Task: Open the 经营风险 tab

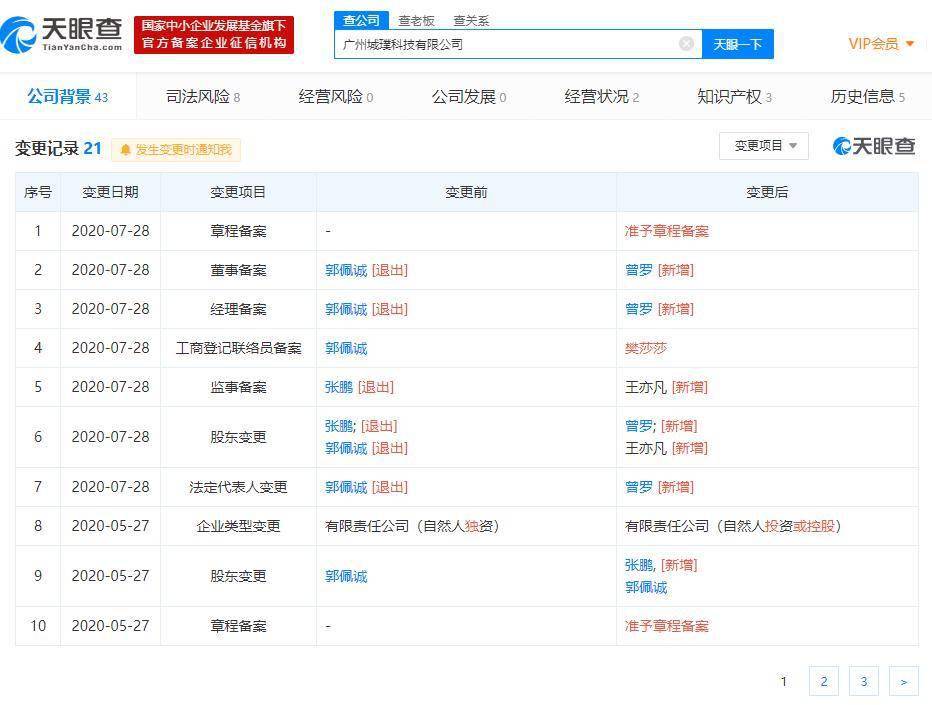Action: click(x=336, y=96)
